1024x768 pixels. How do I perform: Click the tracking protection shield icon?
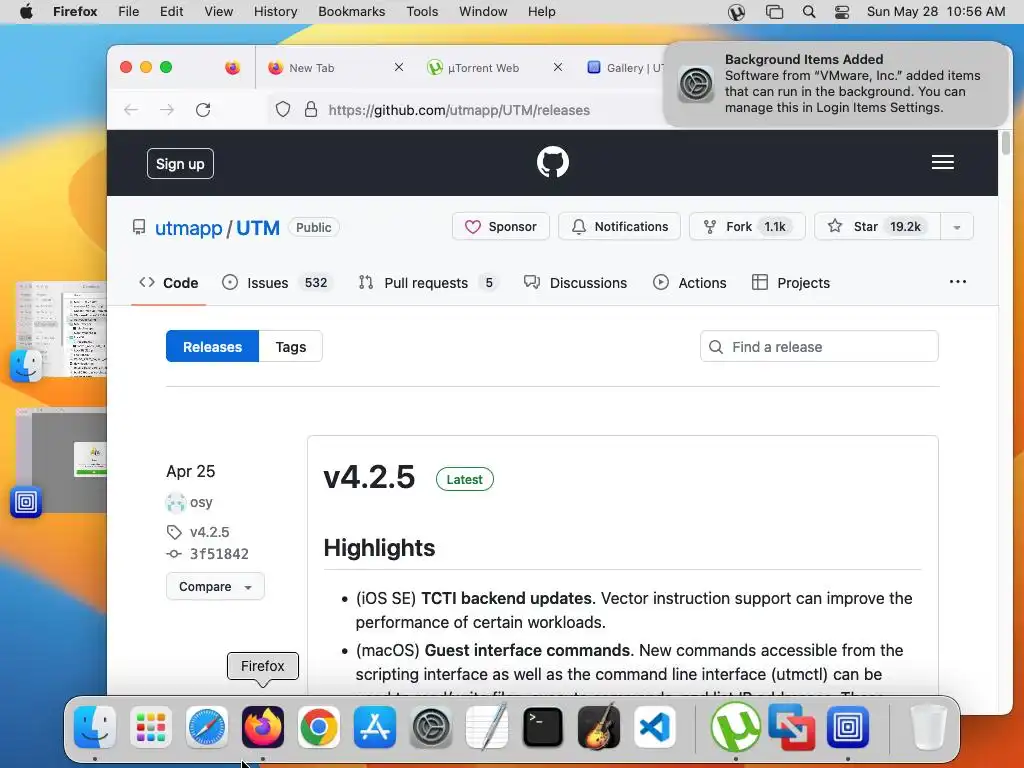[x=283, y=110]
